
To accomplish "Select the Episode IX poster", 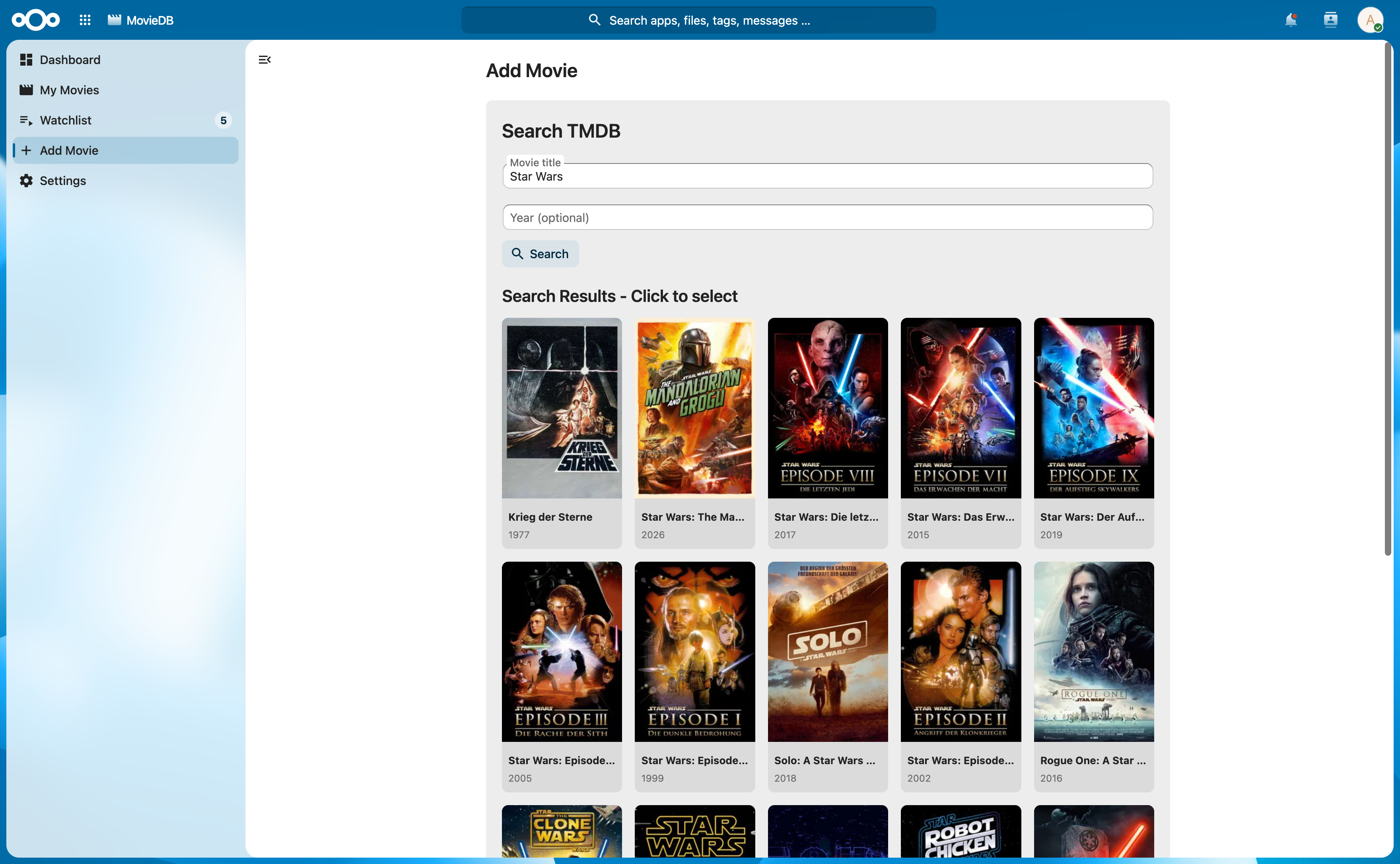I will pos(1094,408).
